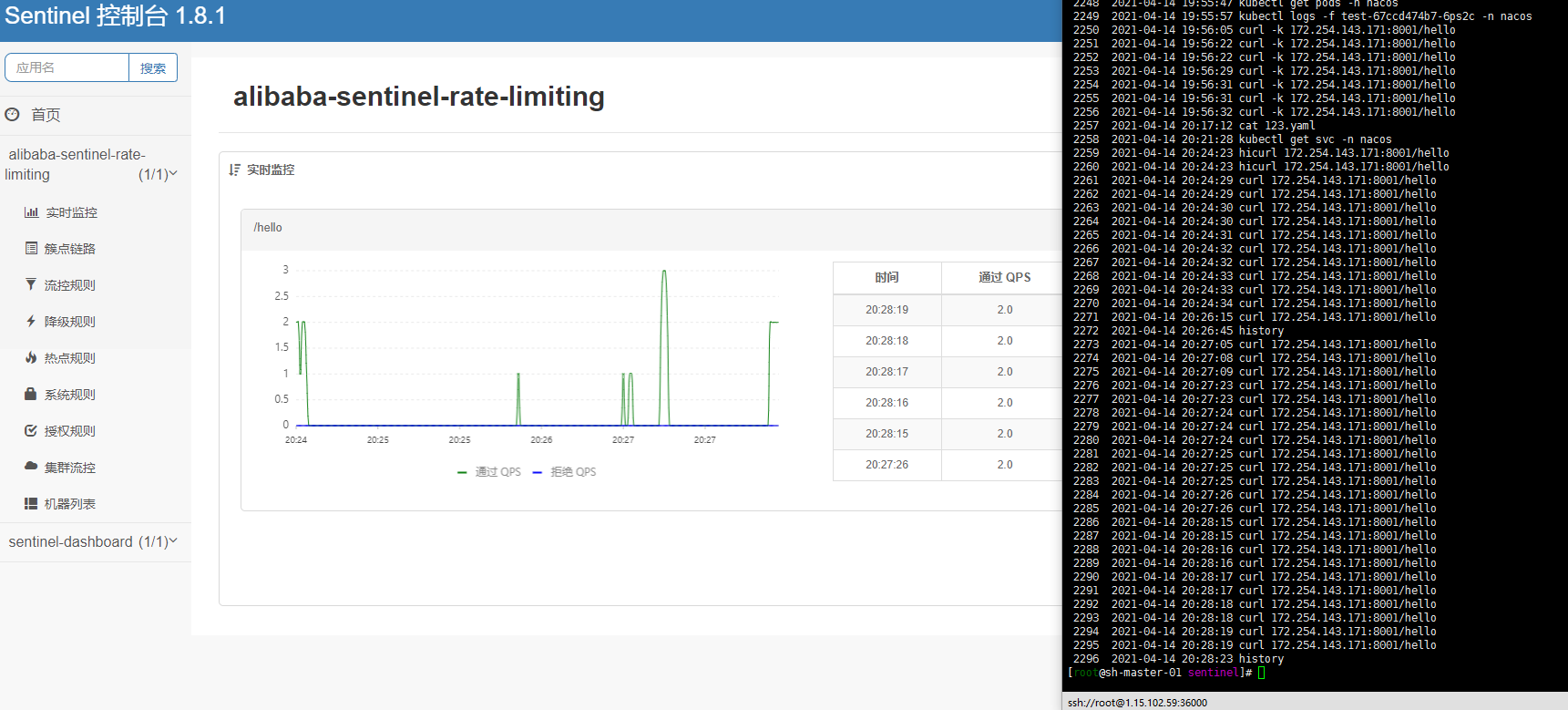1568x710 pixels.
Task: Click the 20:28:16 table row time
Action: point(886,403)
